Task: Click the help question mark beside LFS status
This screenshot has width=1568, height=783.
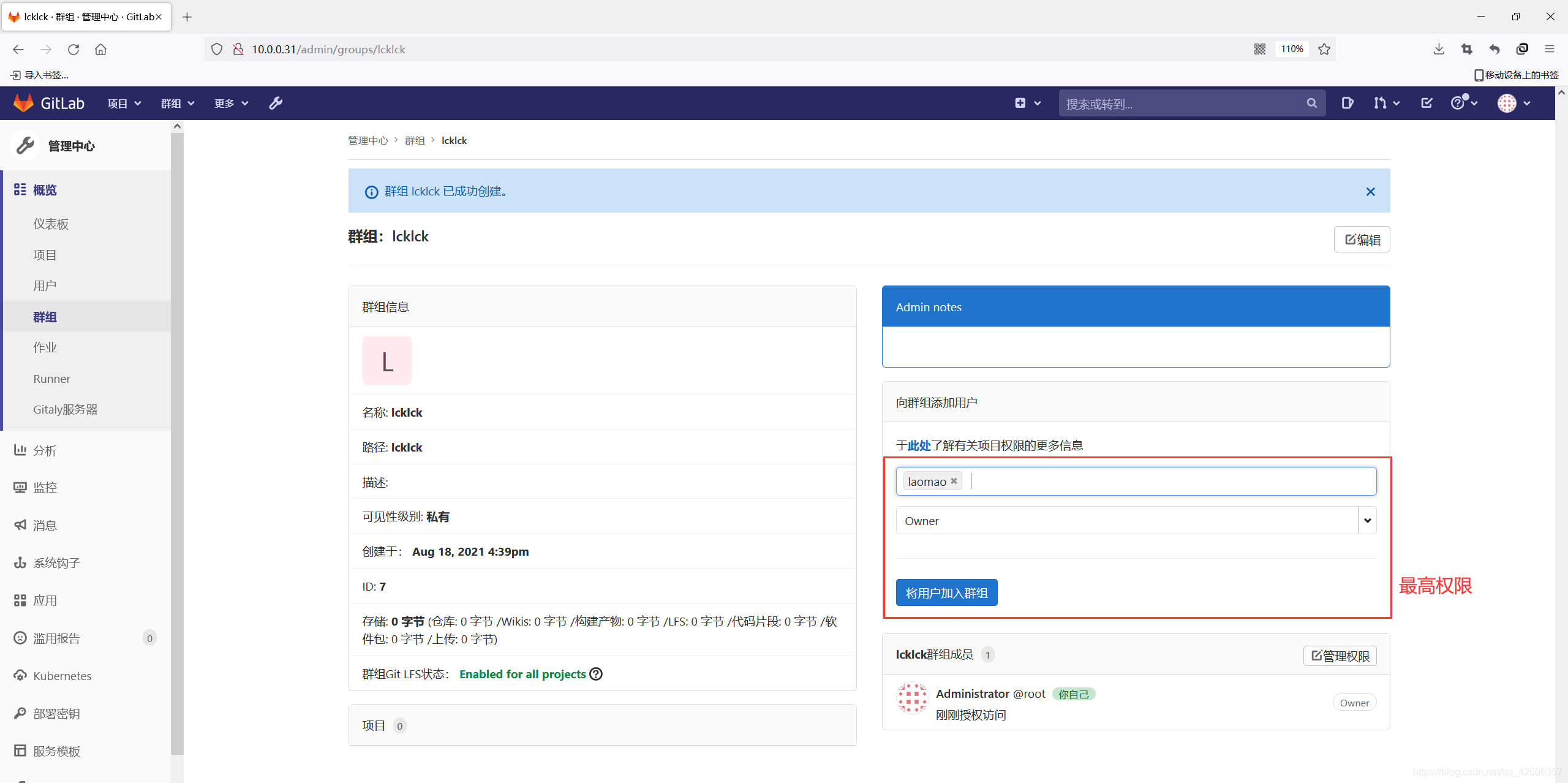Action: pyautogui.click(x=596, y=674)
